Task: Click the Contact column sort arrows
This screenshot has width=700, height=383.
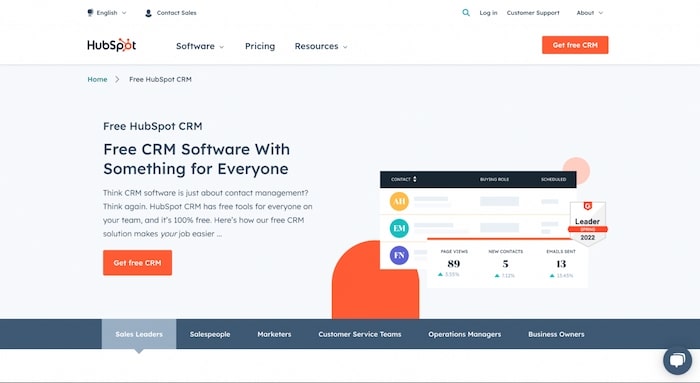Action: pos(415,179)
